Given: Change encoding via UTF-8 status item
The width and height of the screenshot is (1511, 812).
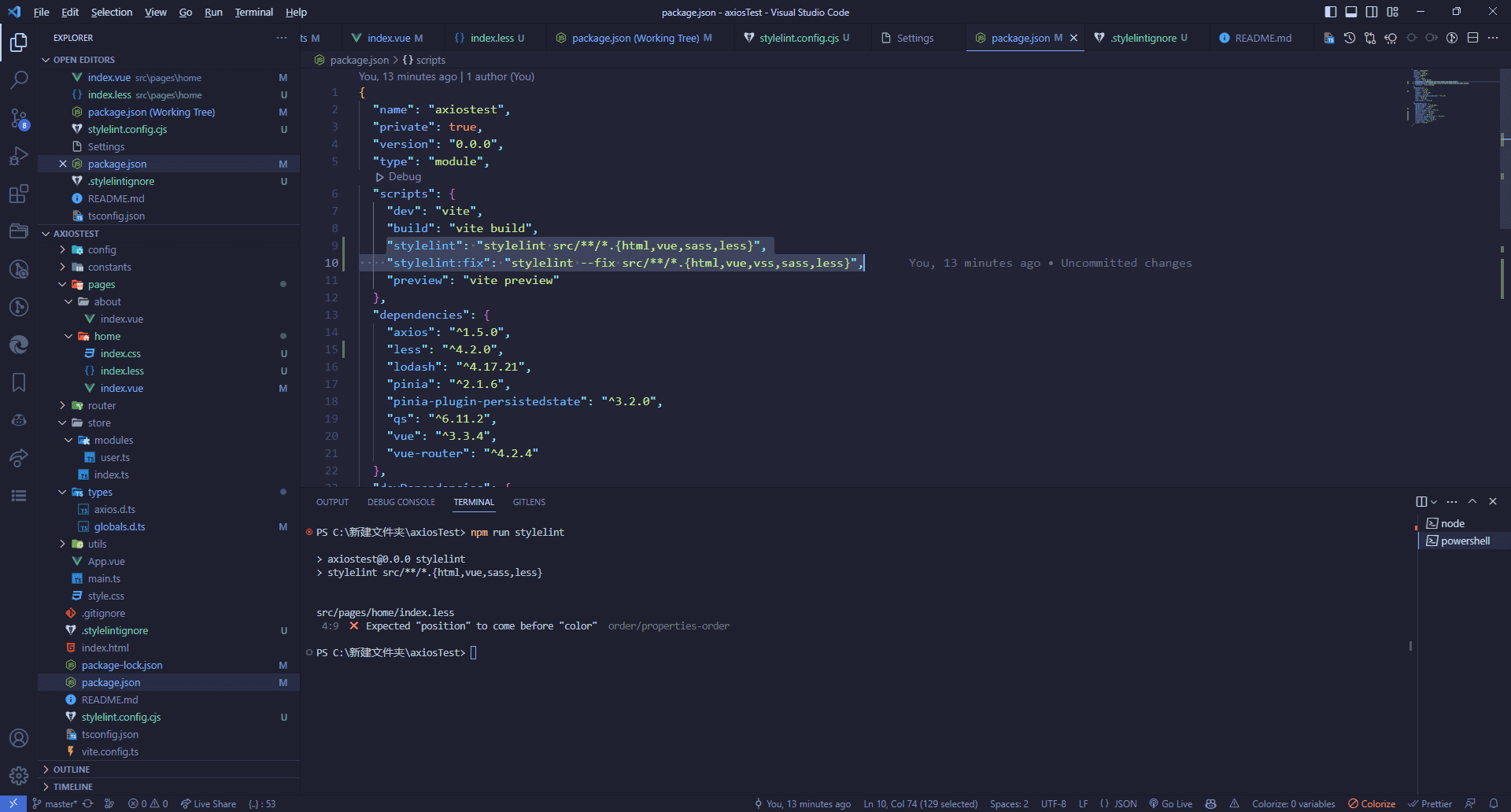Looking at the screenshot, I should 1053,803.
